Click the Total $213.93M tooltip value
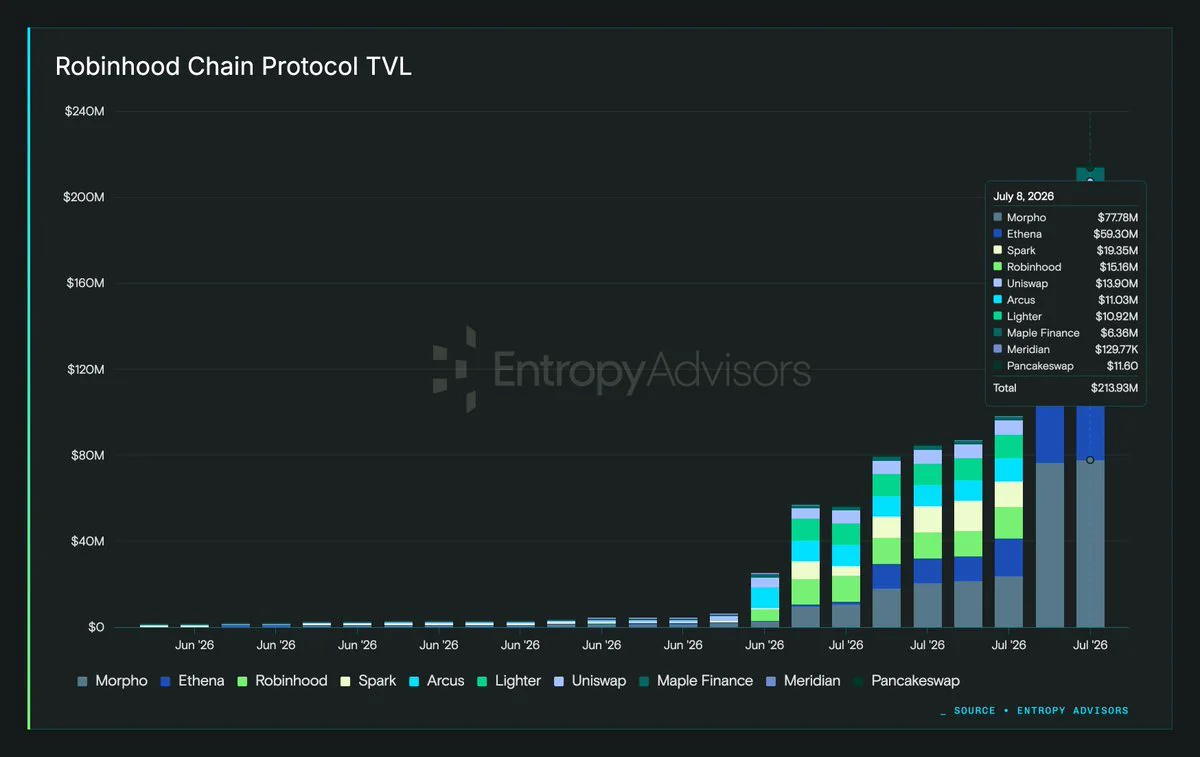Image resolution: width=1200 pixels, height=757 pixels. (x=1115, y=388)
